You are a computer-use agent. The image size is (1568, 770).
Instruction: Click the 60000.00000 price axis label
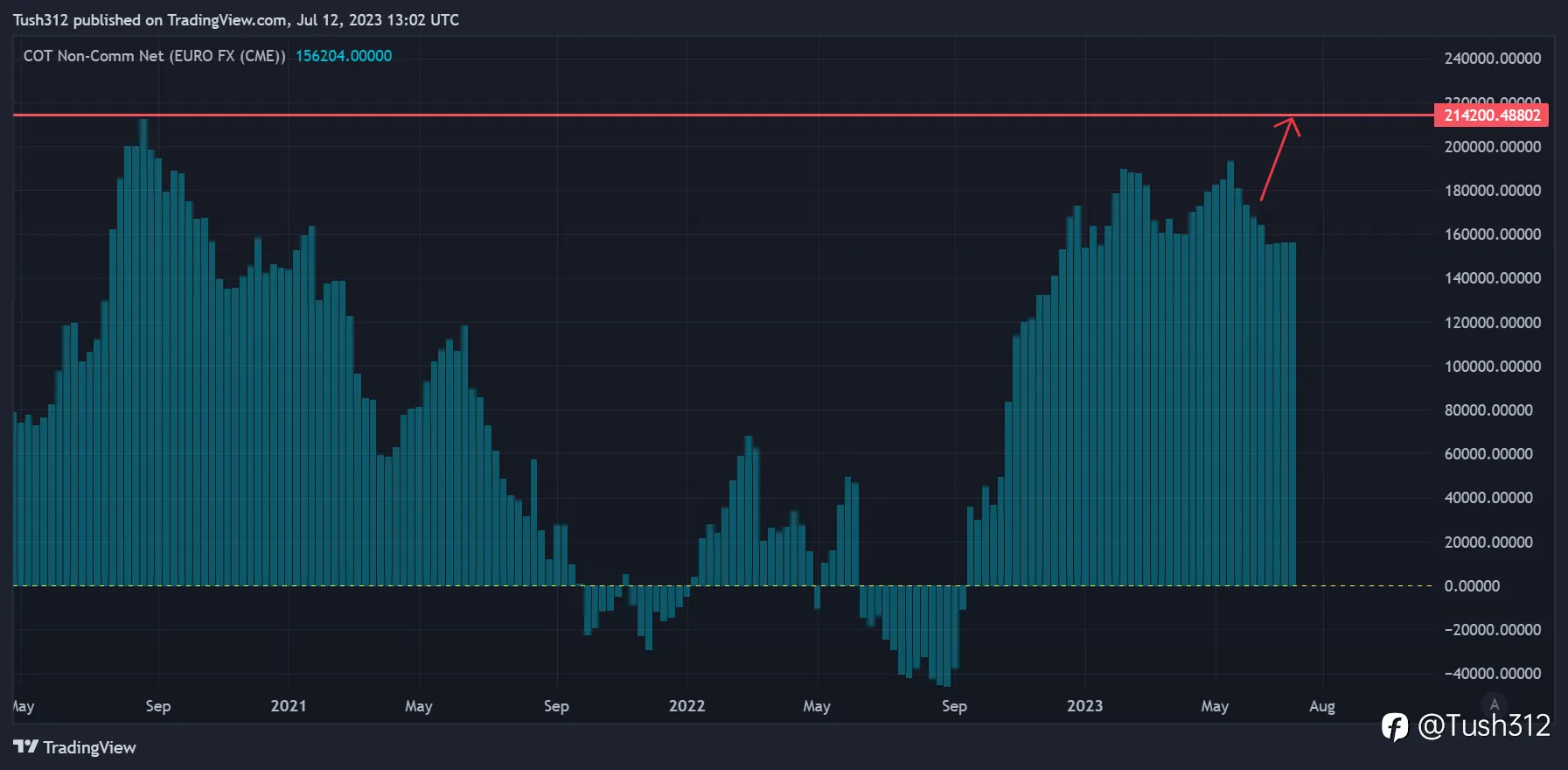[x=1488, y=454]
